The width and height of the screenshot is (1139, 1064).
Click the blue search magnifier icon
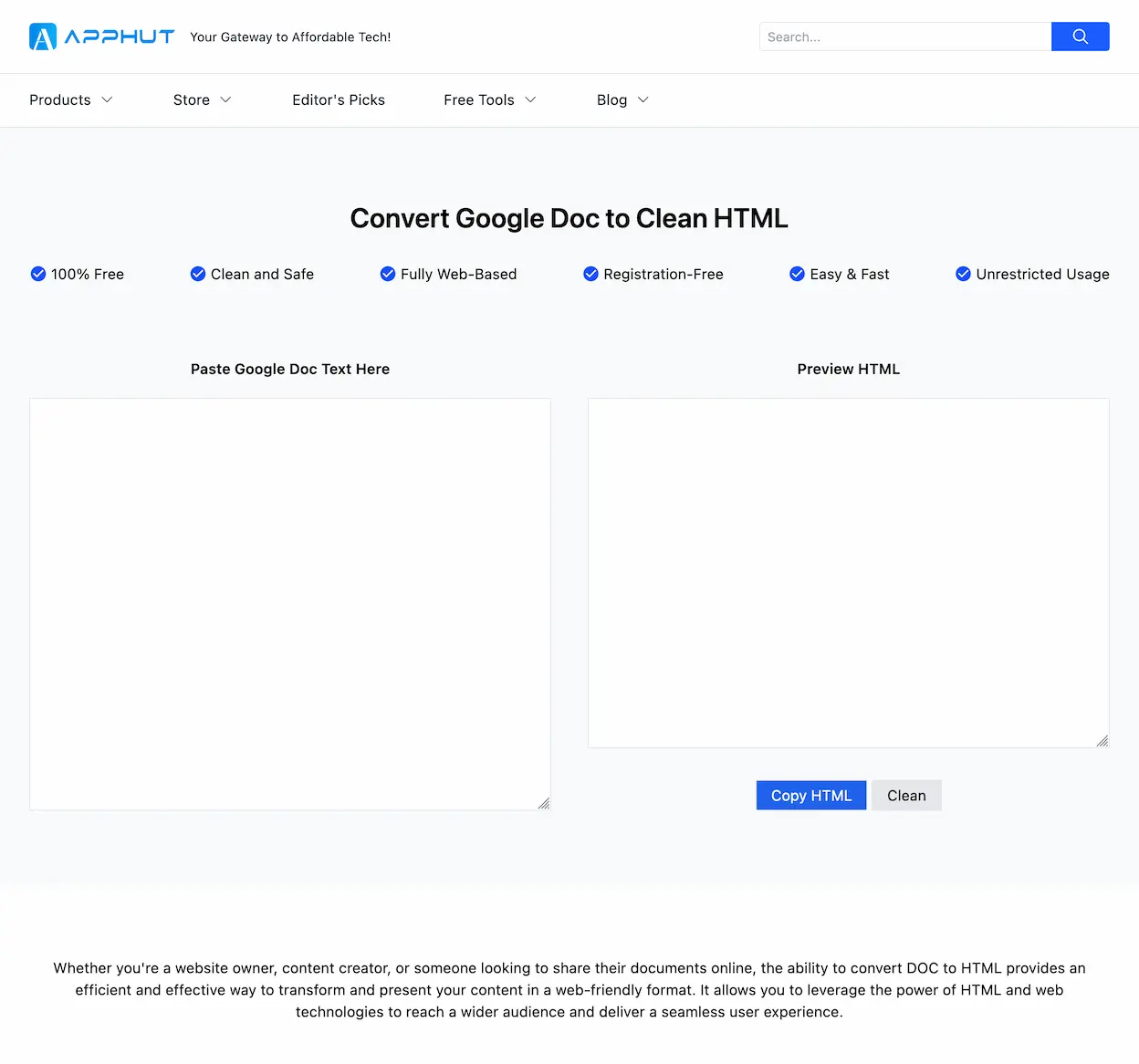coord(1080,37)
